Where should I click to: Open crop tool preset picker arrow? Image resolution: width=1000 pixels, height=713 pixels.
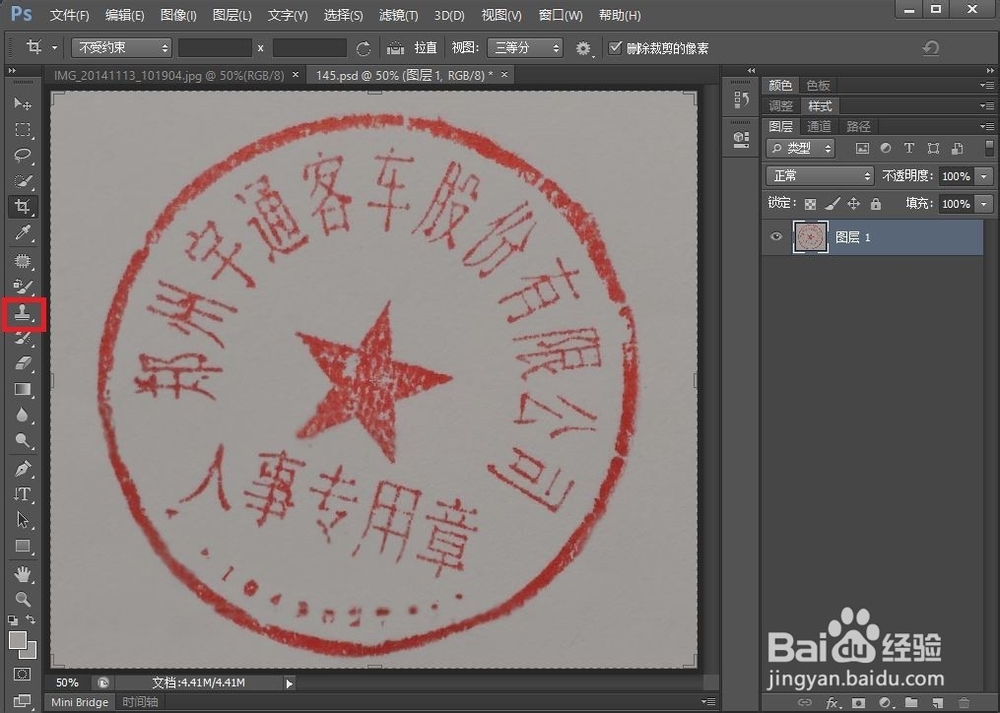[54, 48]
